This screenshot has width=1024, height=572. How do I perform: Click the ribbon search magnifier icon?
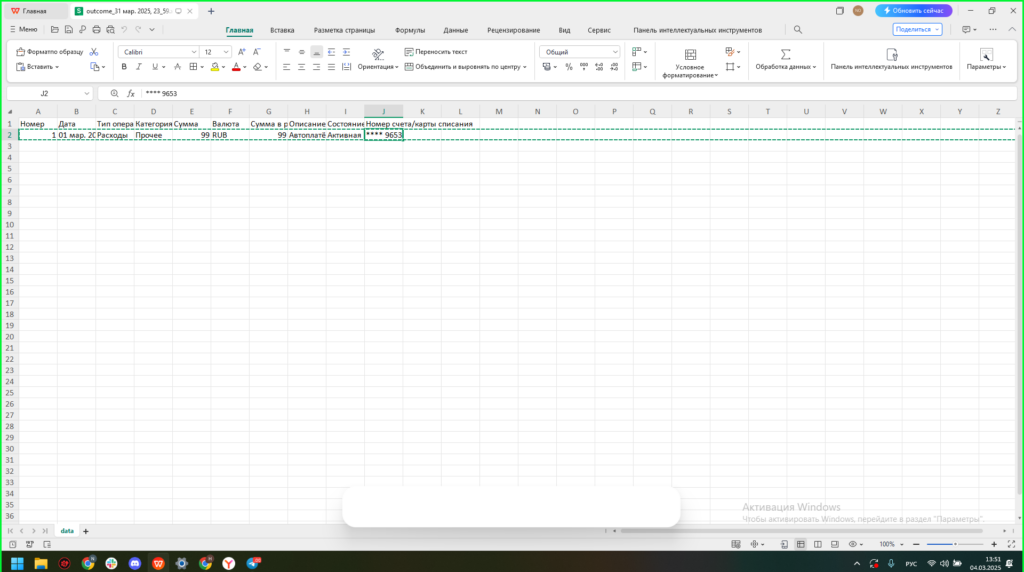point(798,29)
